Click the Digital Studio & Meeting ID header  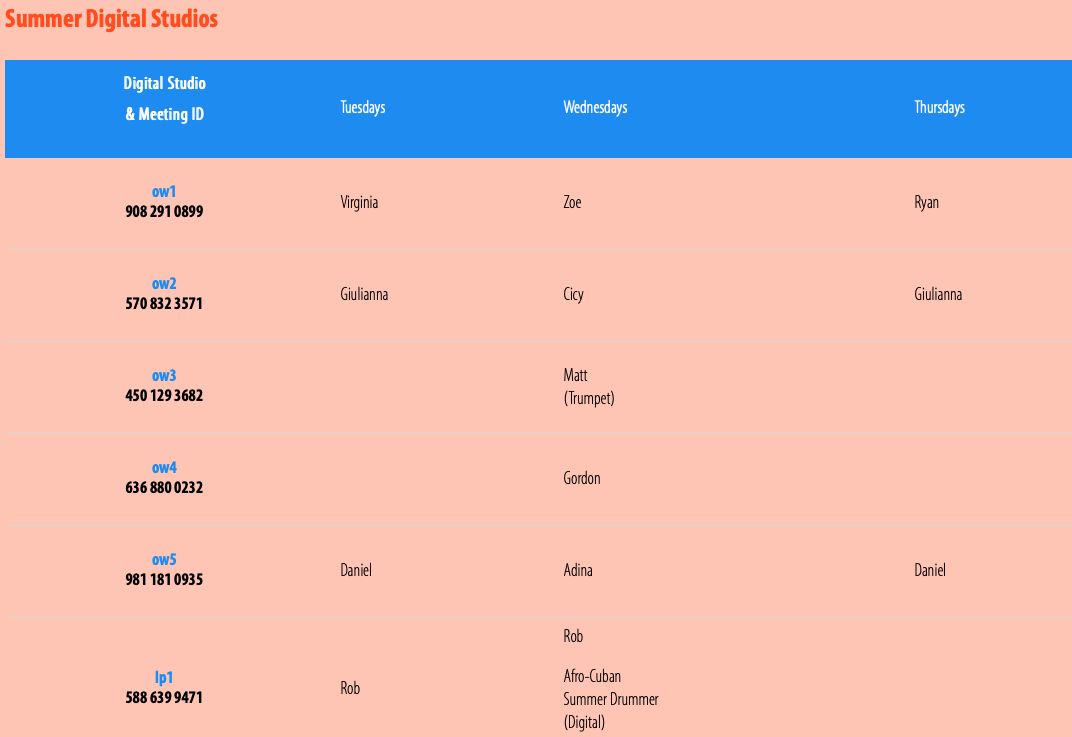coord(164,98)
